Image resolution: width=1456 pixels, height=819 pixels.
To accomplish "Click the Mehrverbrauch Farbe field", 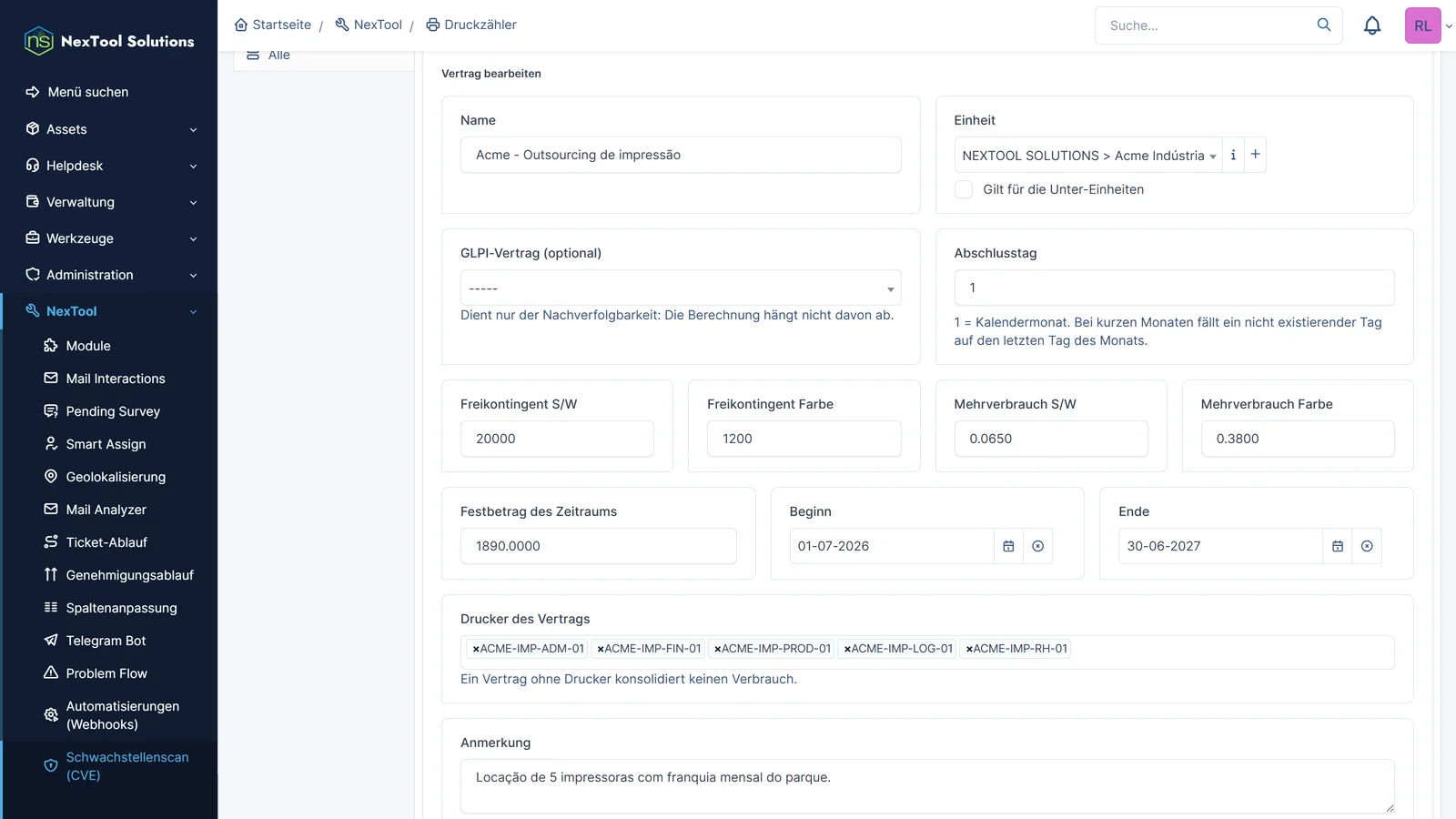I will tap(1298, 439).
